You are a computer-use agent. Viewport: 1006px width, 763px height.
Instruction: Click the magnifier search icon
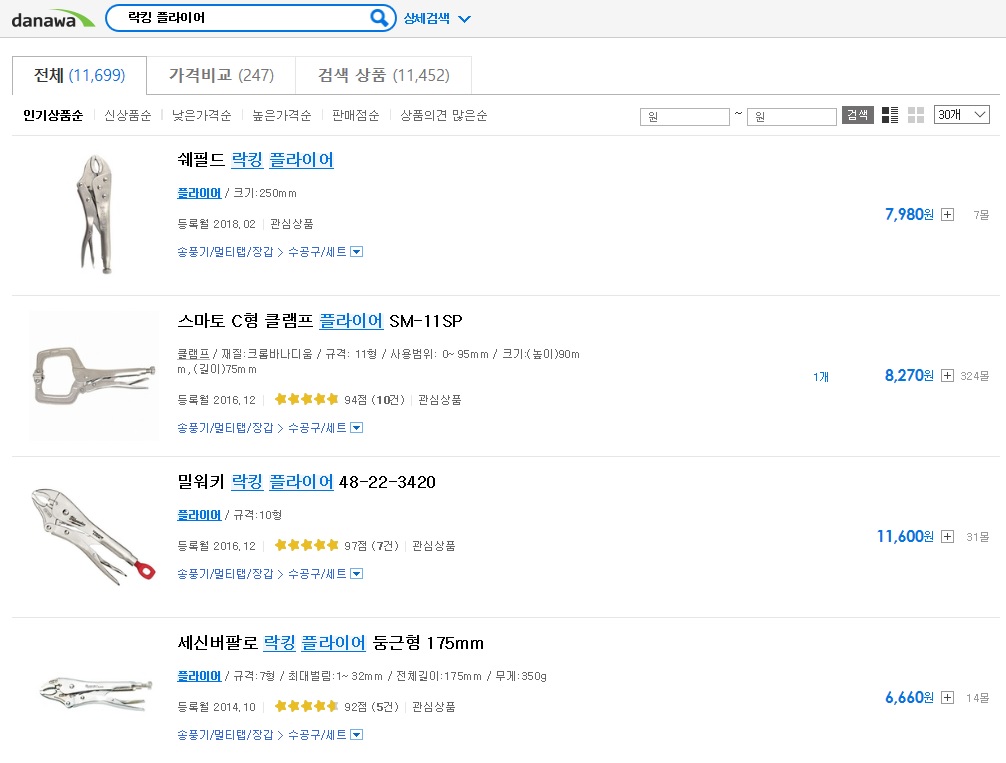click(x=379, y=17)
